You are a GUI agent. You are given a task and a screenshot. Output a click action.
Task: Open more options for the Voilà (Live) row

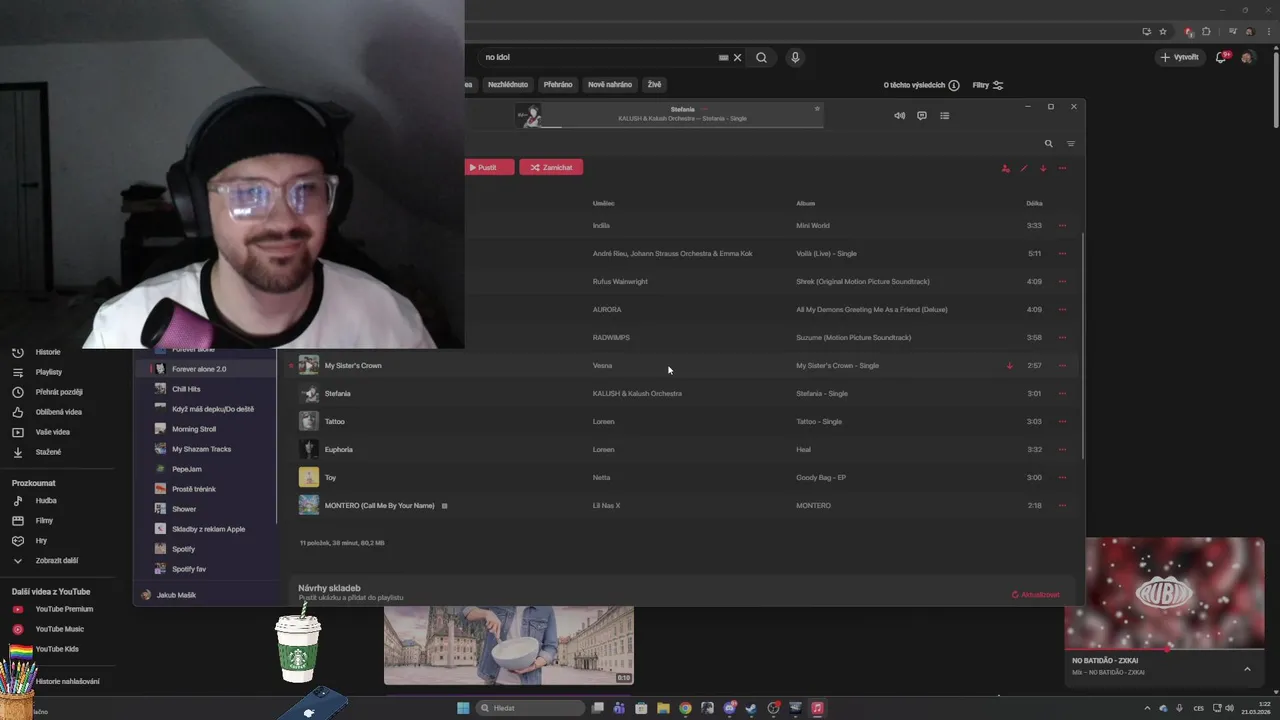[1062, 253]
